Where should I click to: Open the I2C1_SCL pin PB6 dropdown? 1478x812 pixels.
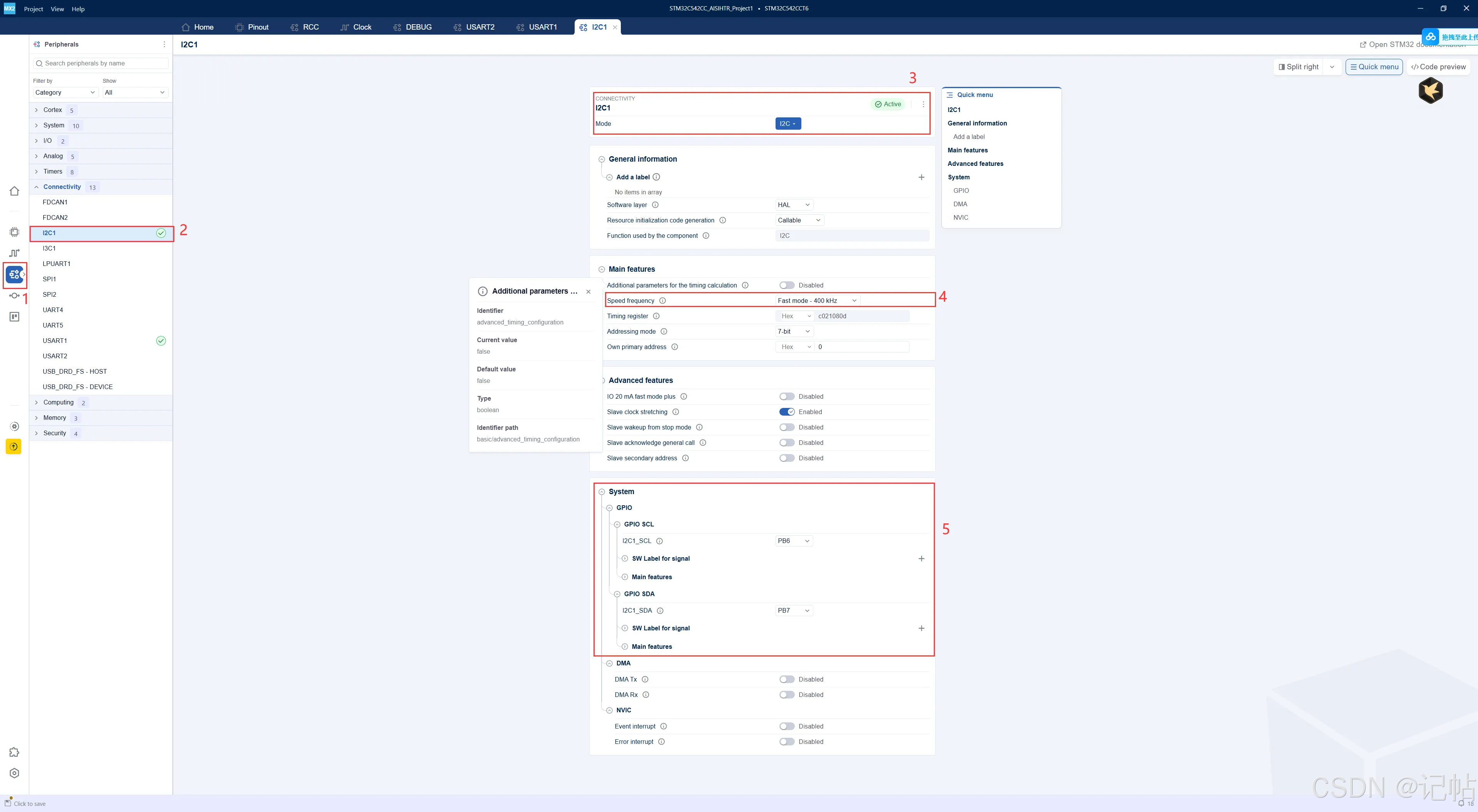pos(794,541)
